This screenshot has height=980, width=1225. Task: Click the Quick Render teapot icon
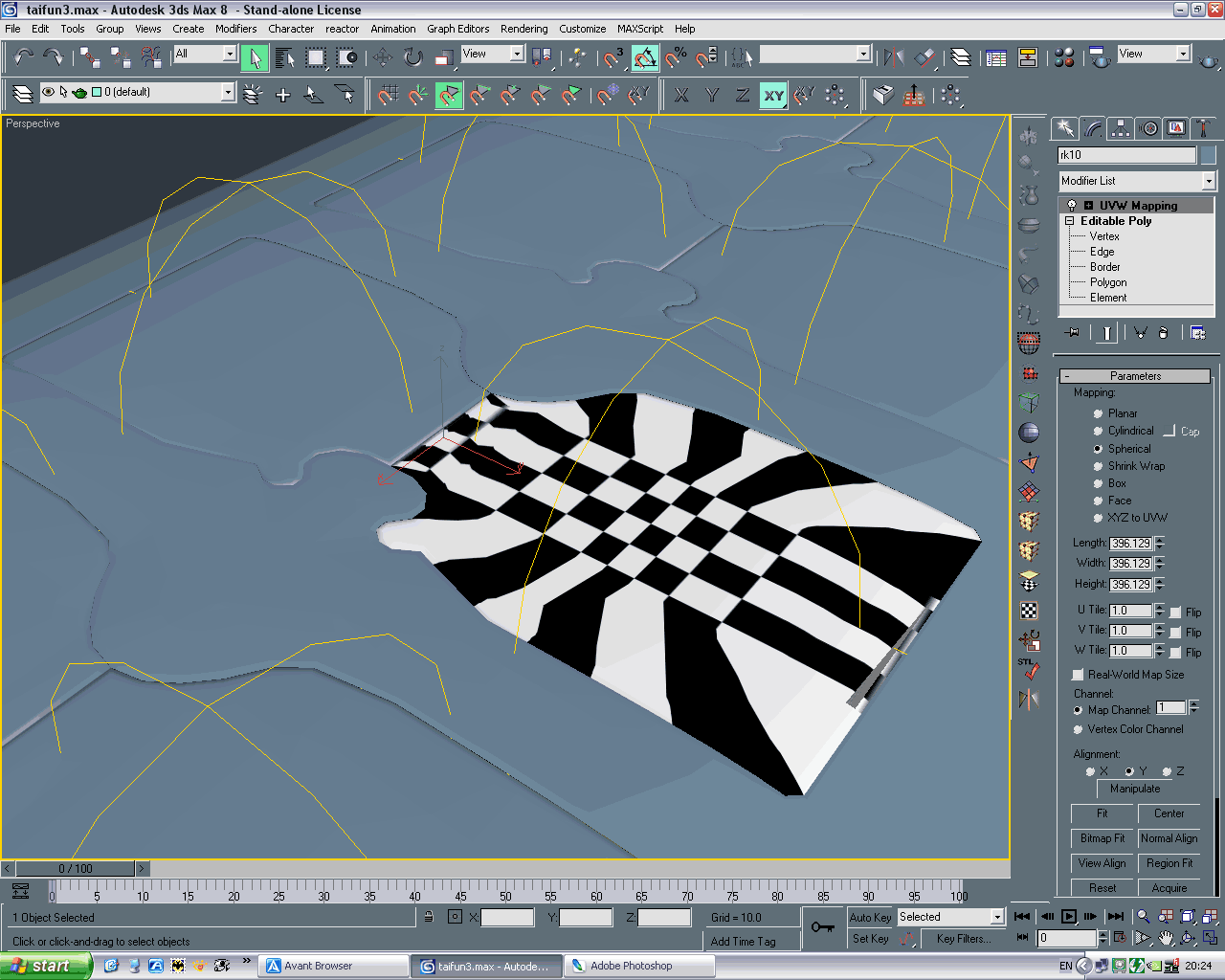(1208, 60)
